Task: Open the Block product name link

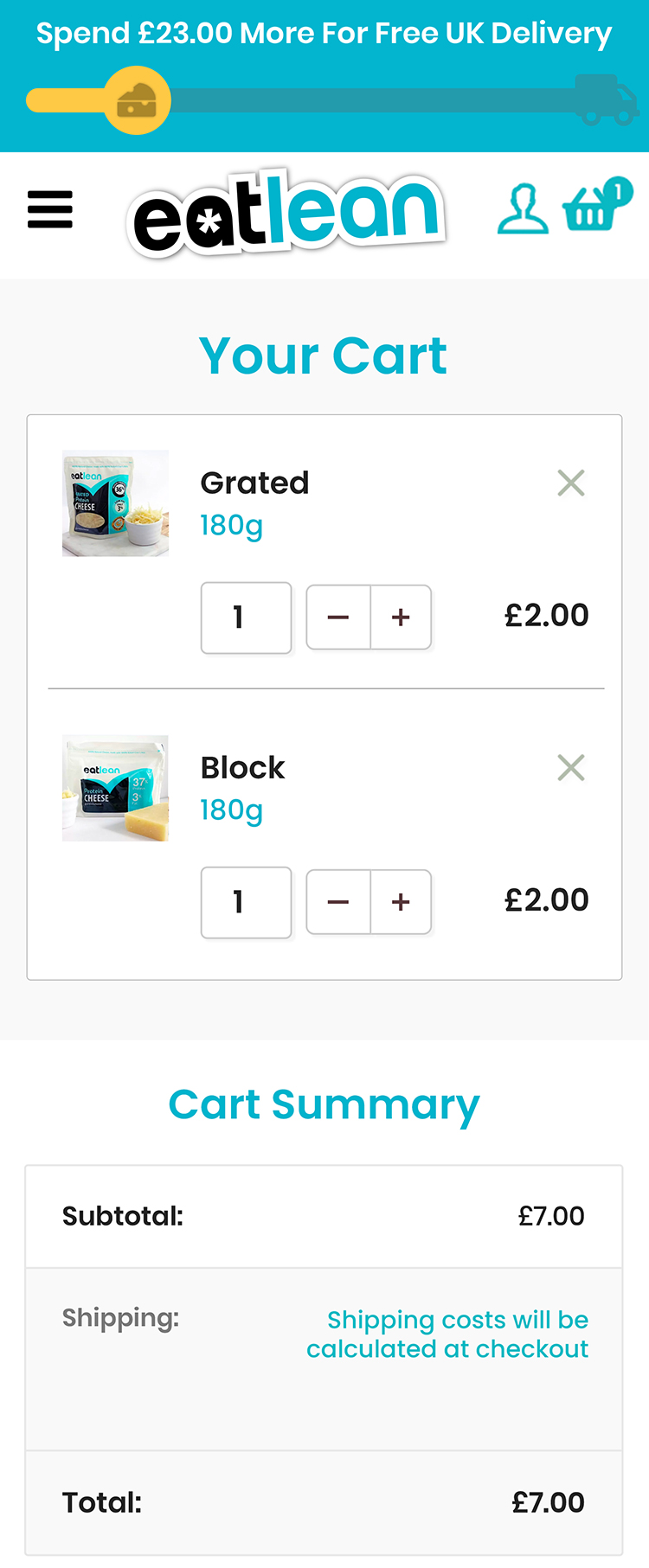Action: (x=242, y=767)
